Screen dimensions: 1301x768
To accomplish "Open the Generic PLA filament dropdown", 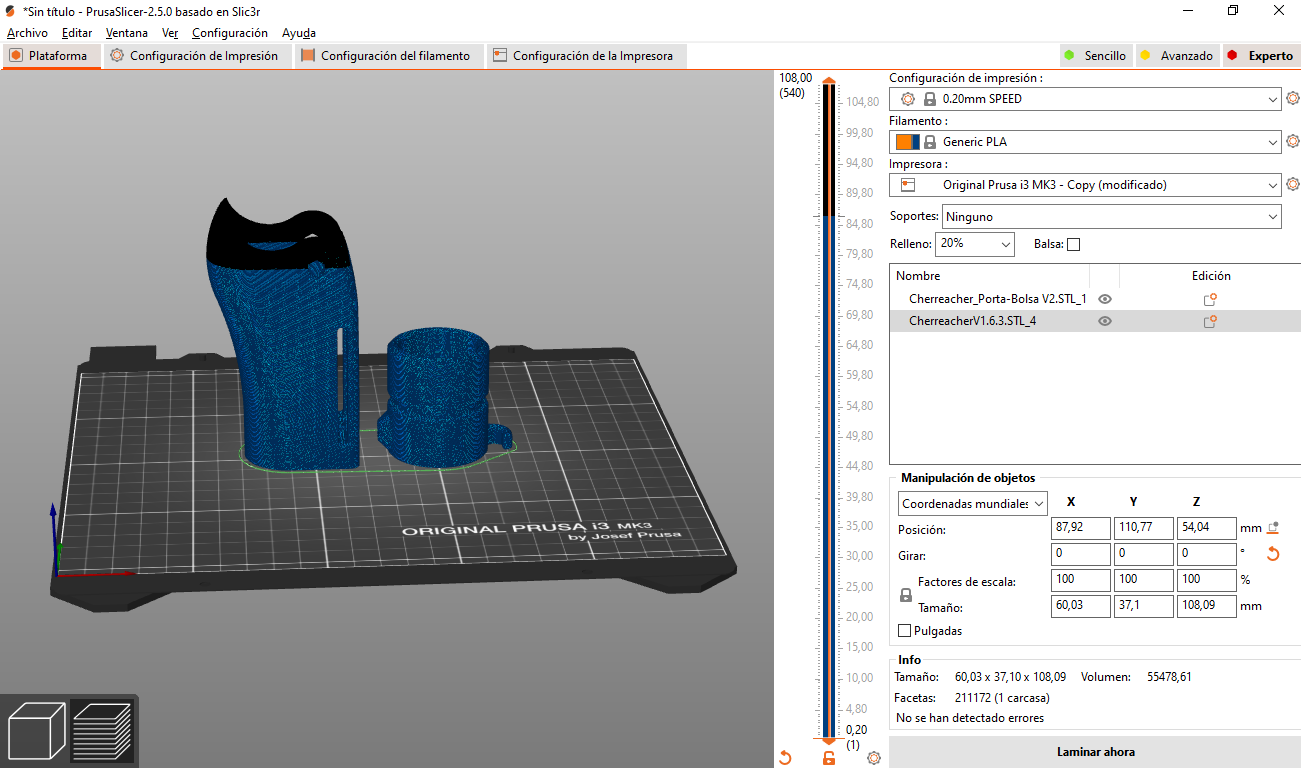I will coord(1085,142).
